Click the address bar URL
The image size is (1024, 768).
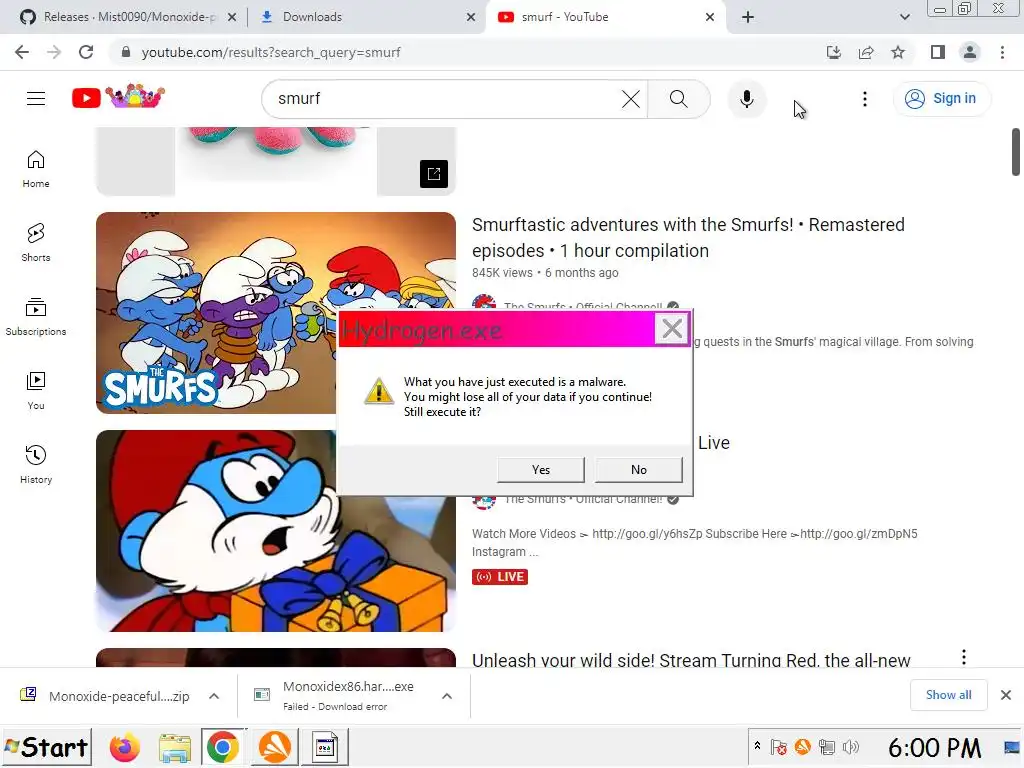tap(270, 52)
